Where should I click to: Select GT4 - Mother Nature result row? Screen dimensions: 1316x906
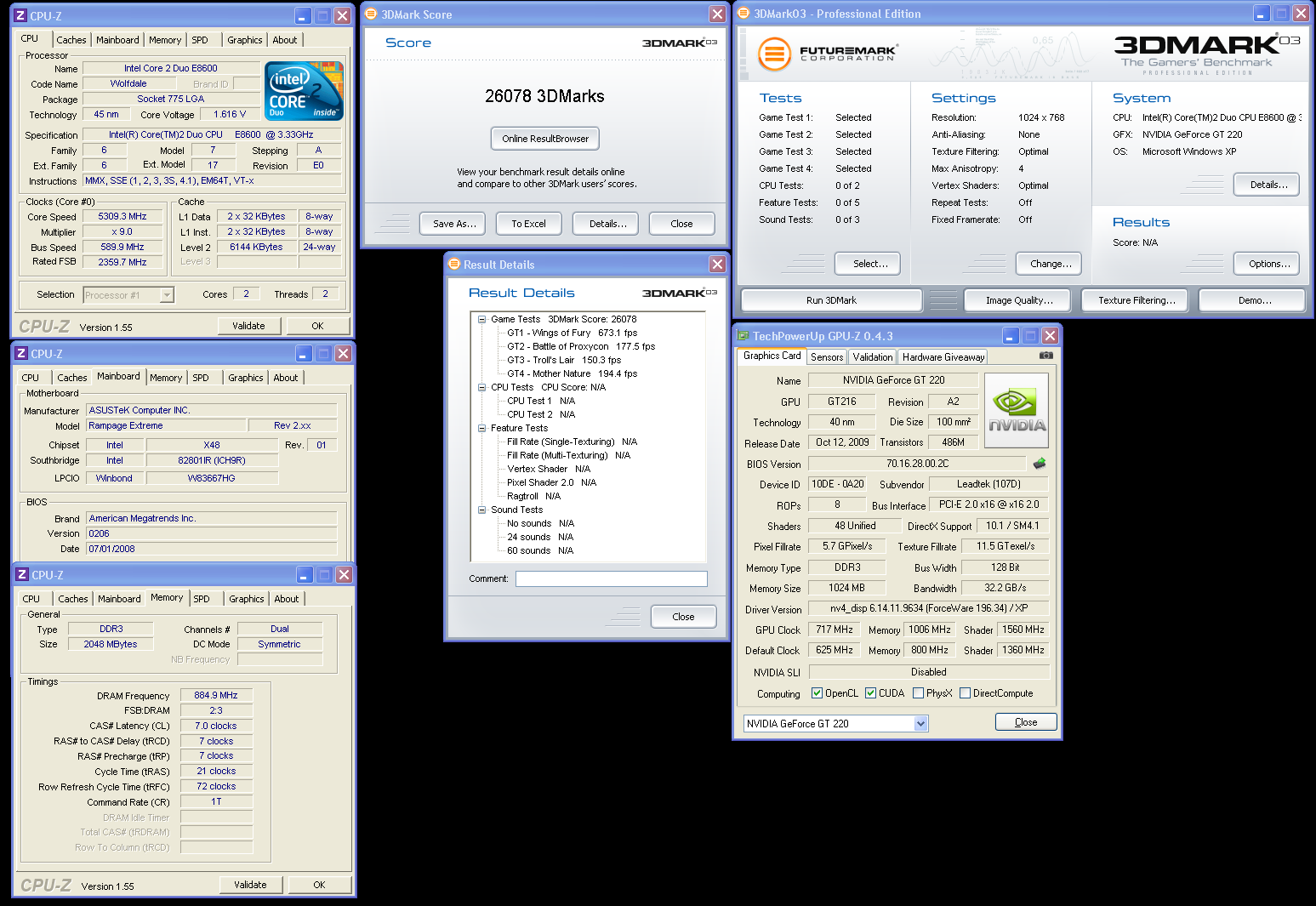572,374
